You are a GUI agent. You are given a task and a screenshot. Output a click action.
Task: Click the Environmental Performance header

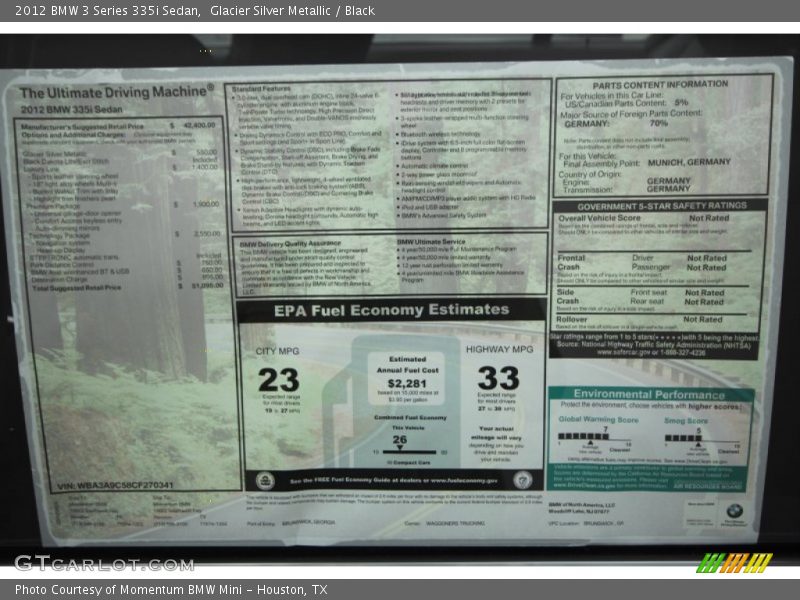pyautogui.click(x=650, y=394)
